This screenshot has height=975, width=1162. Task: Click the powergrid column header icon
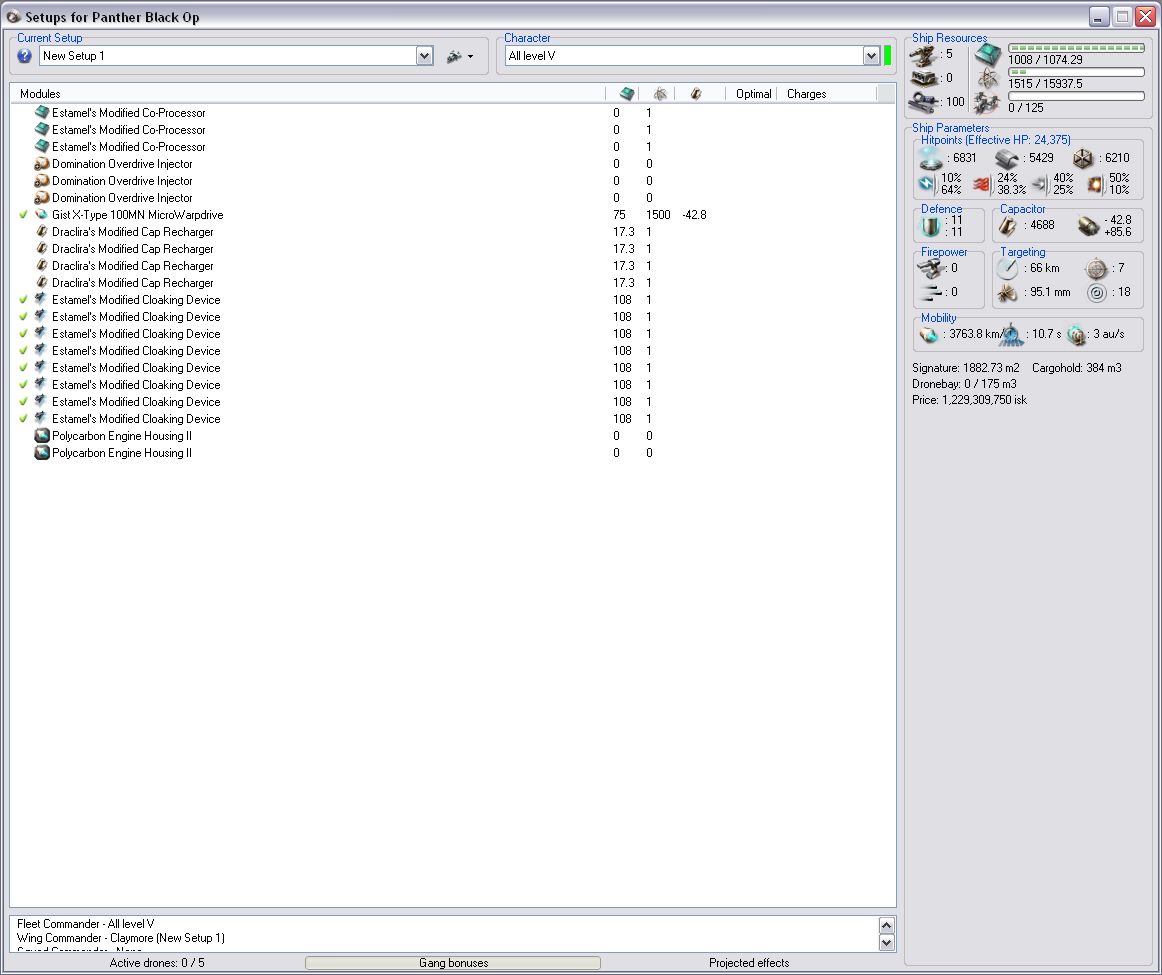click(x=660, y=93)
